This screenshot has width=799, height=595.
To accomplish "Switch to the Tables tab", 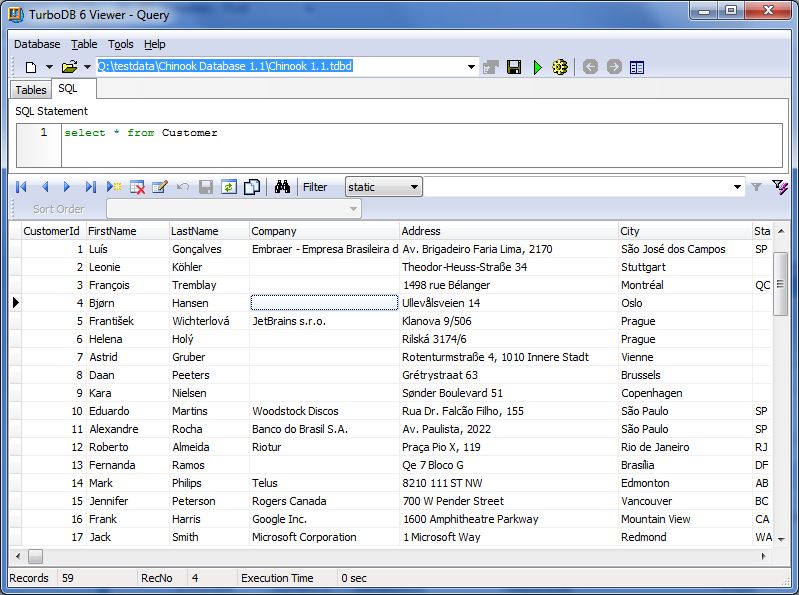I will (31, 90).
